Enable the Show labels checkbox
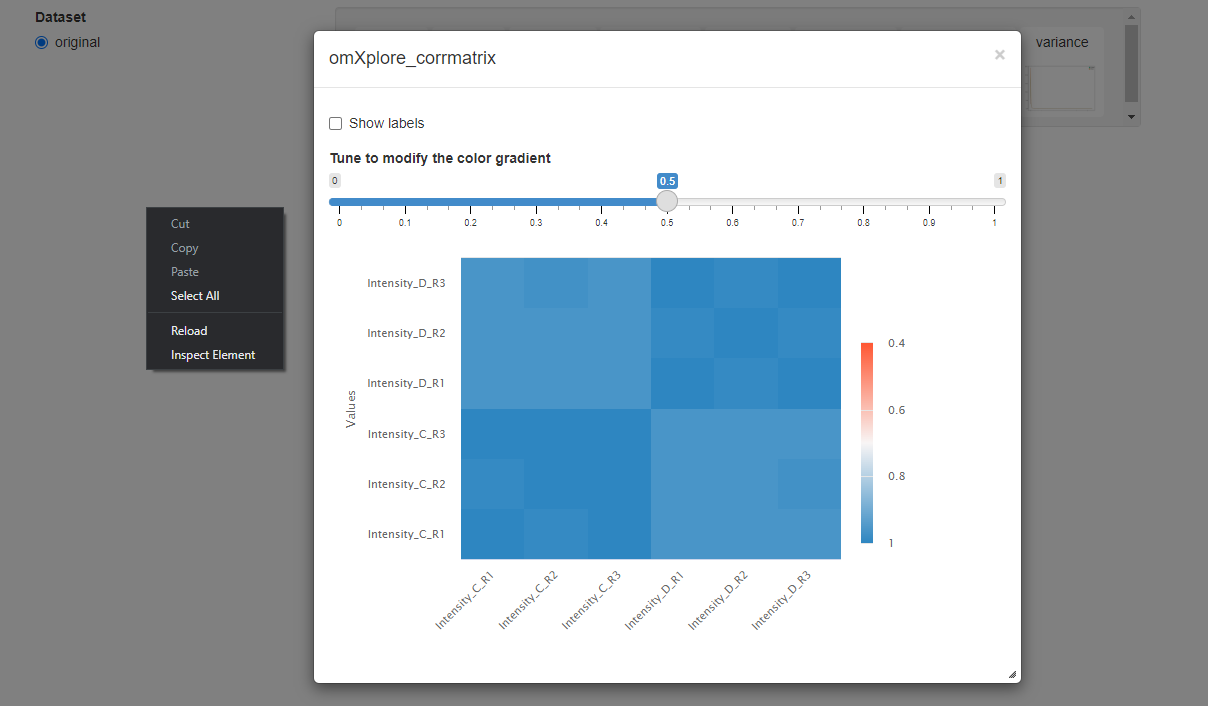This screenshot has width=1208, height=706. (336, 124)
